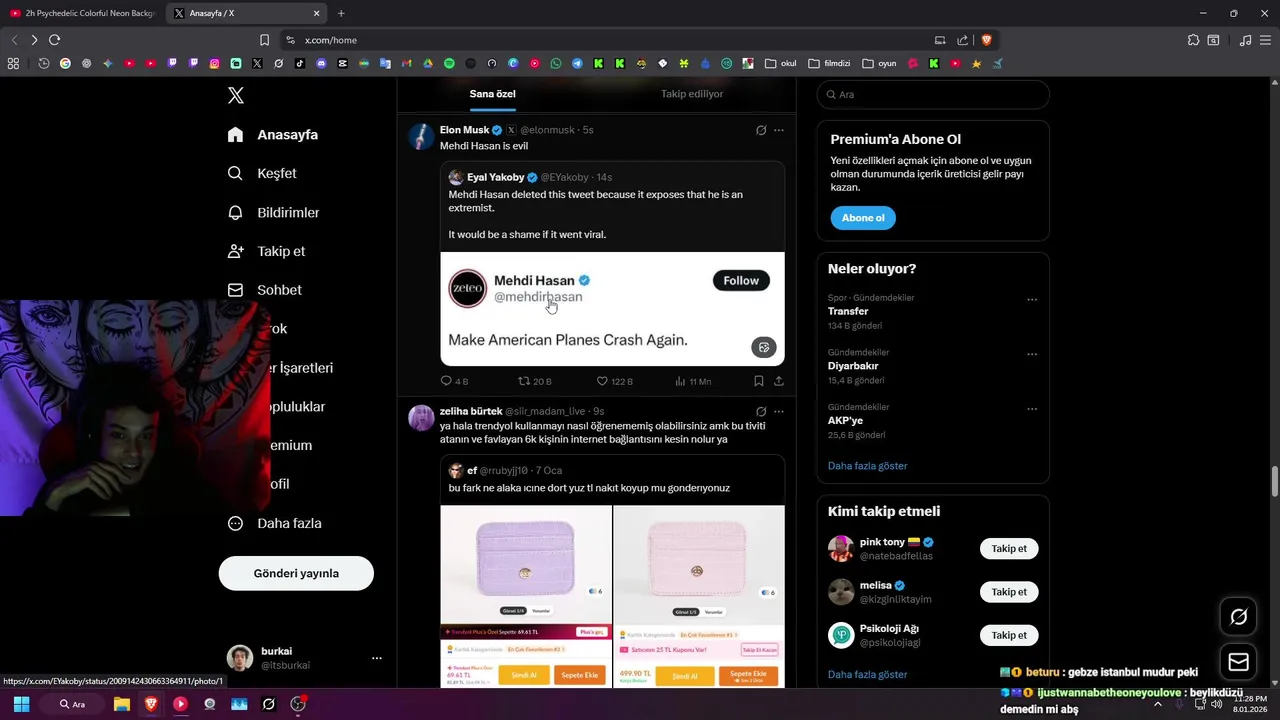Click taskbar Ara search box
Screen dimensions: 1280x720
coord(72,704)
